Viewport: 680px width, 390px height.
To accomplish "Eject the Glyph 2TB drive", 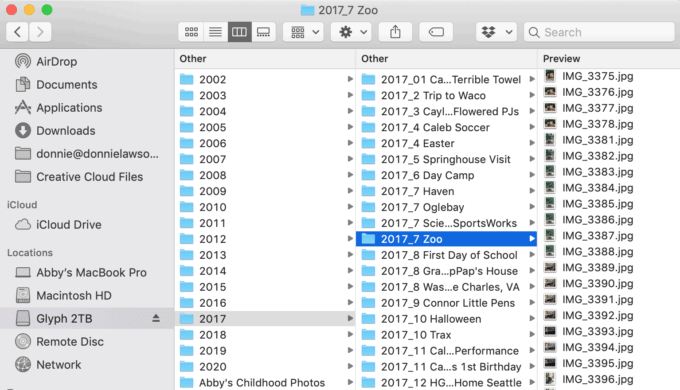I will [156, 318].
